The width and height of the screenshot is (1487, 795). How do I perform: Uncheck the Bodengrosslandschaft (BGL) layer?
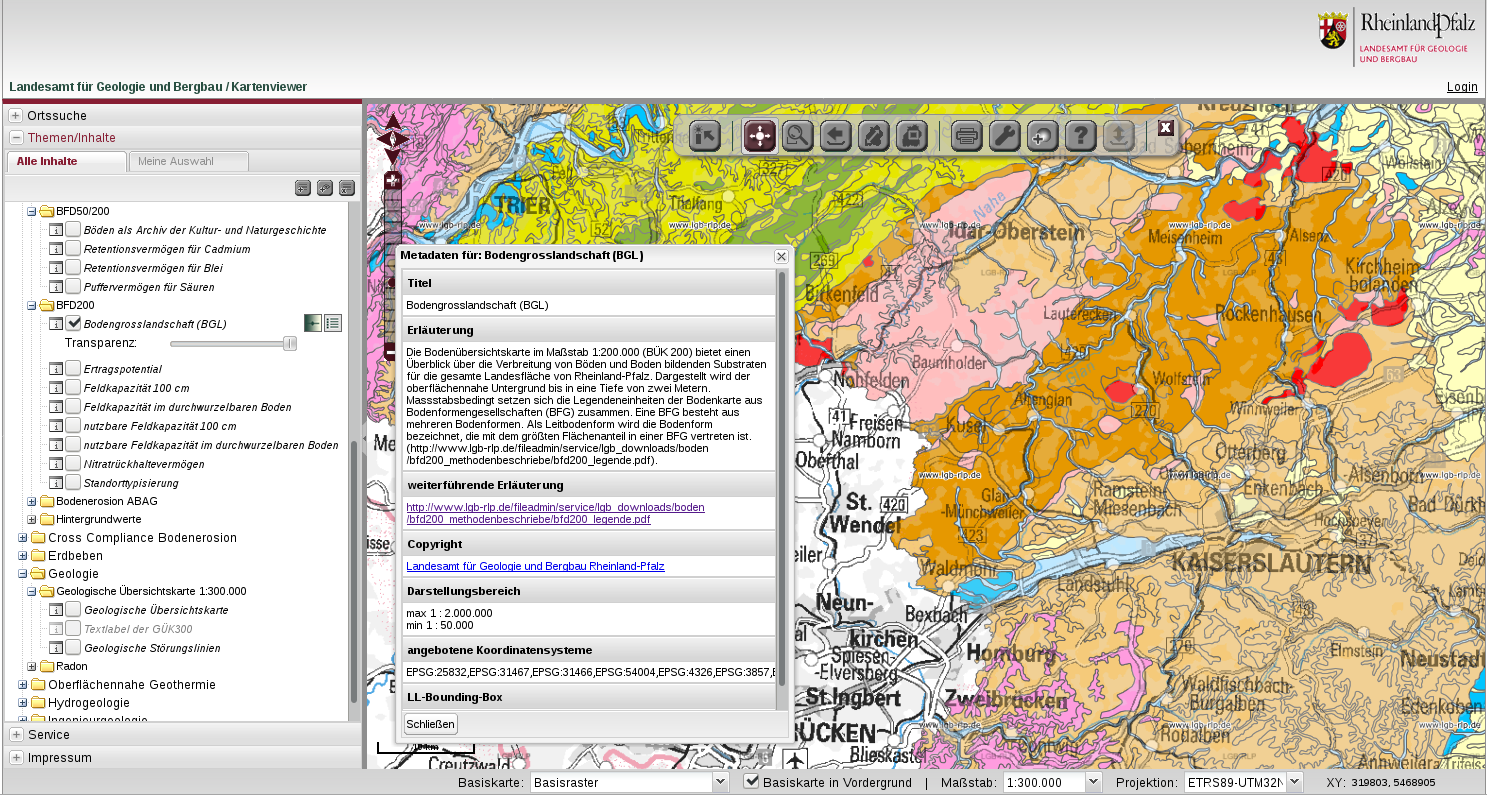(x=74, y=323)
